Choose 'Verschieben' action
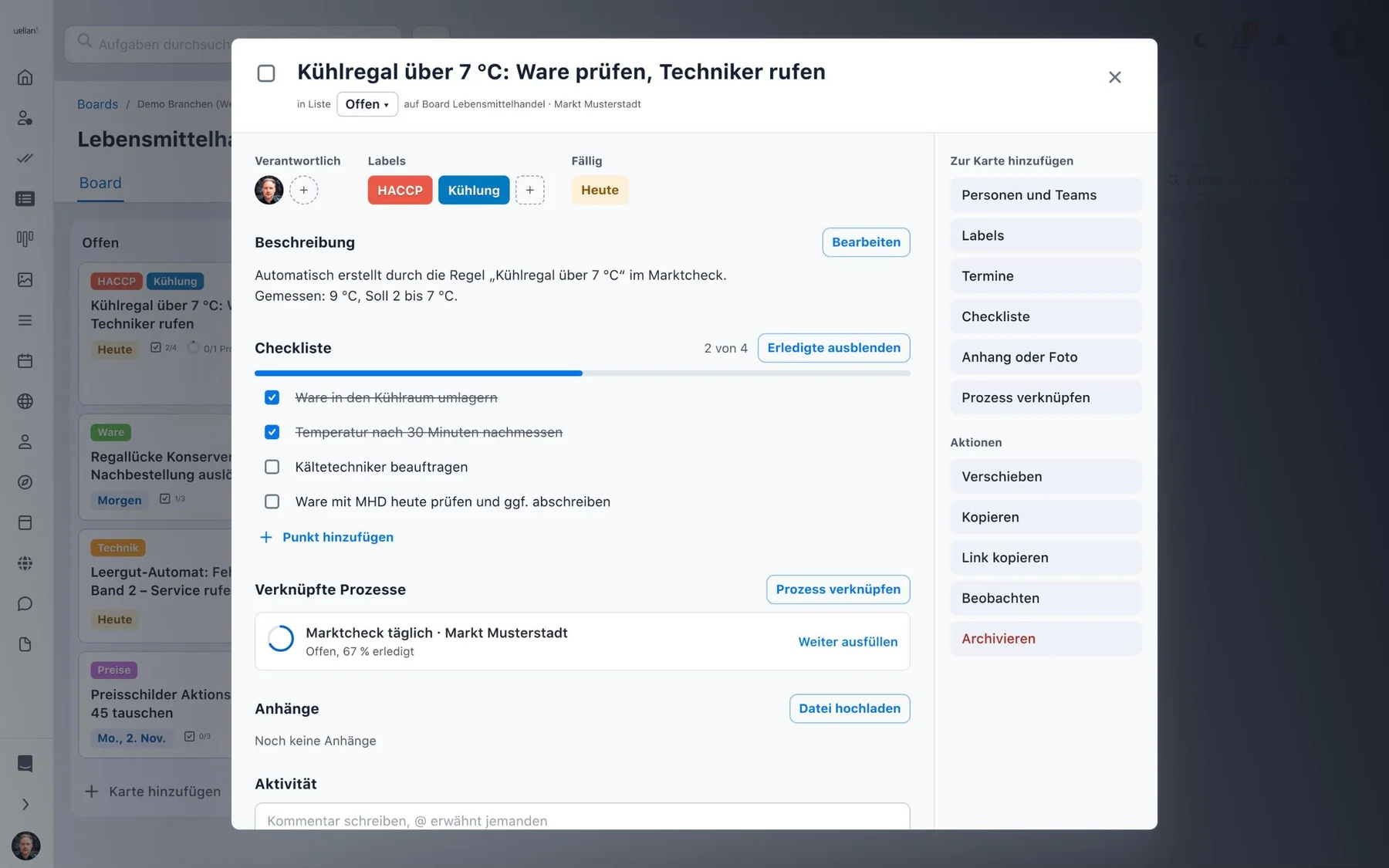Viewport: 1389px width, 868px height. click(x=1046, y=477)
